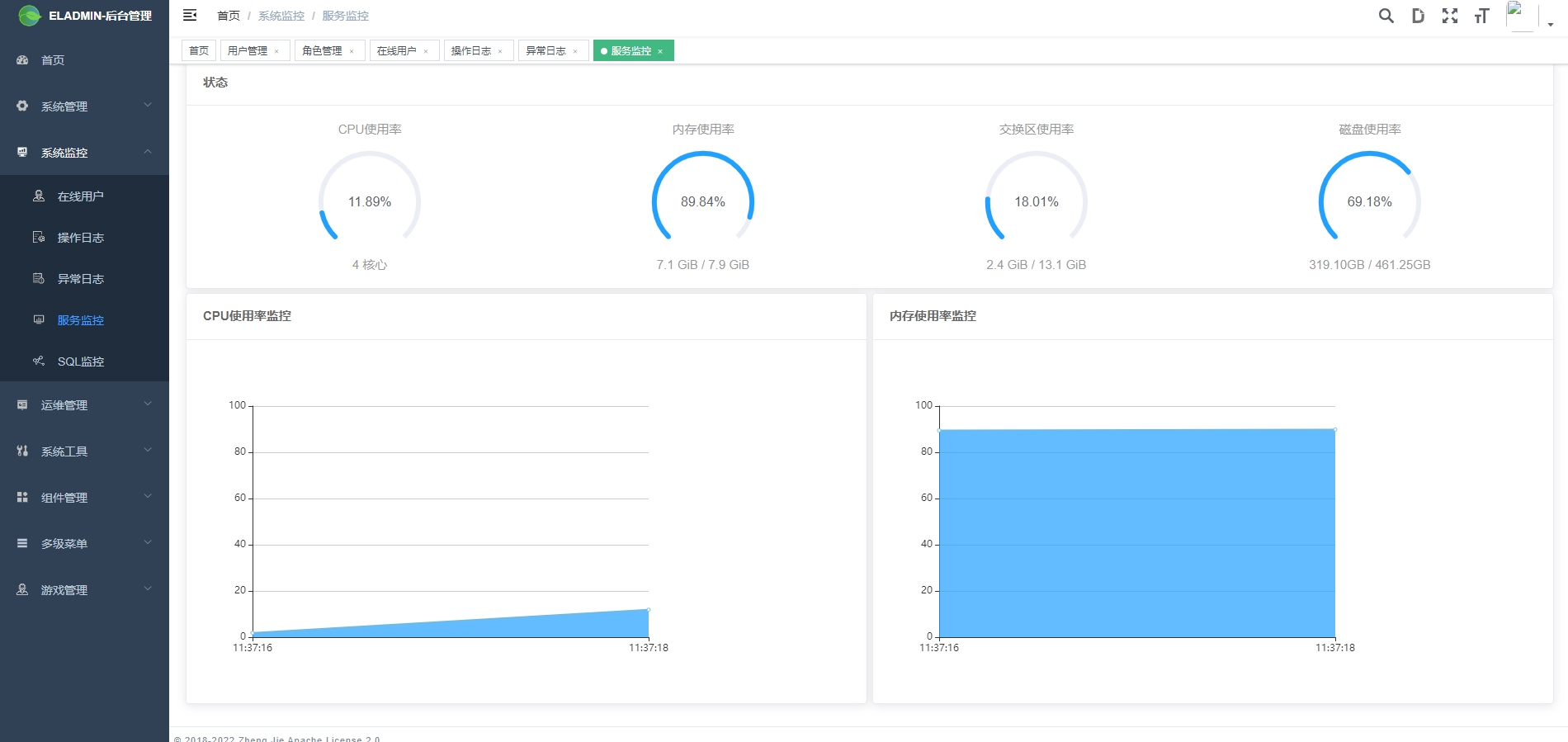Image resolution: width=1568 pixels, height=742 pixels.
Task: Open SQL监控 submenu item
Action: coord(84,362)
